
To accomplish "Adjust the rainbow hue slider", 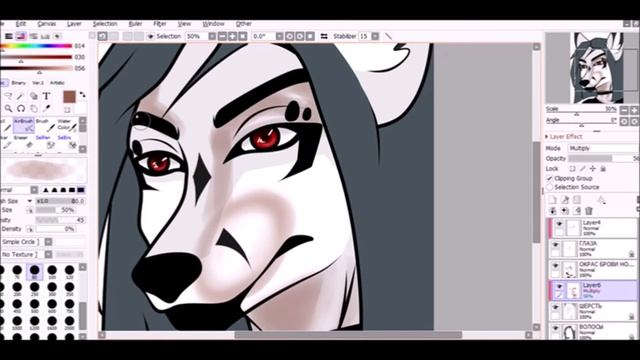I will pos(36,46).
